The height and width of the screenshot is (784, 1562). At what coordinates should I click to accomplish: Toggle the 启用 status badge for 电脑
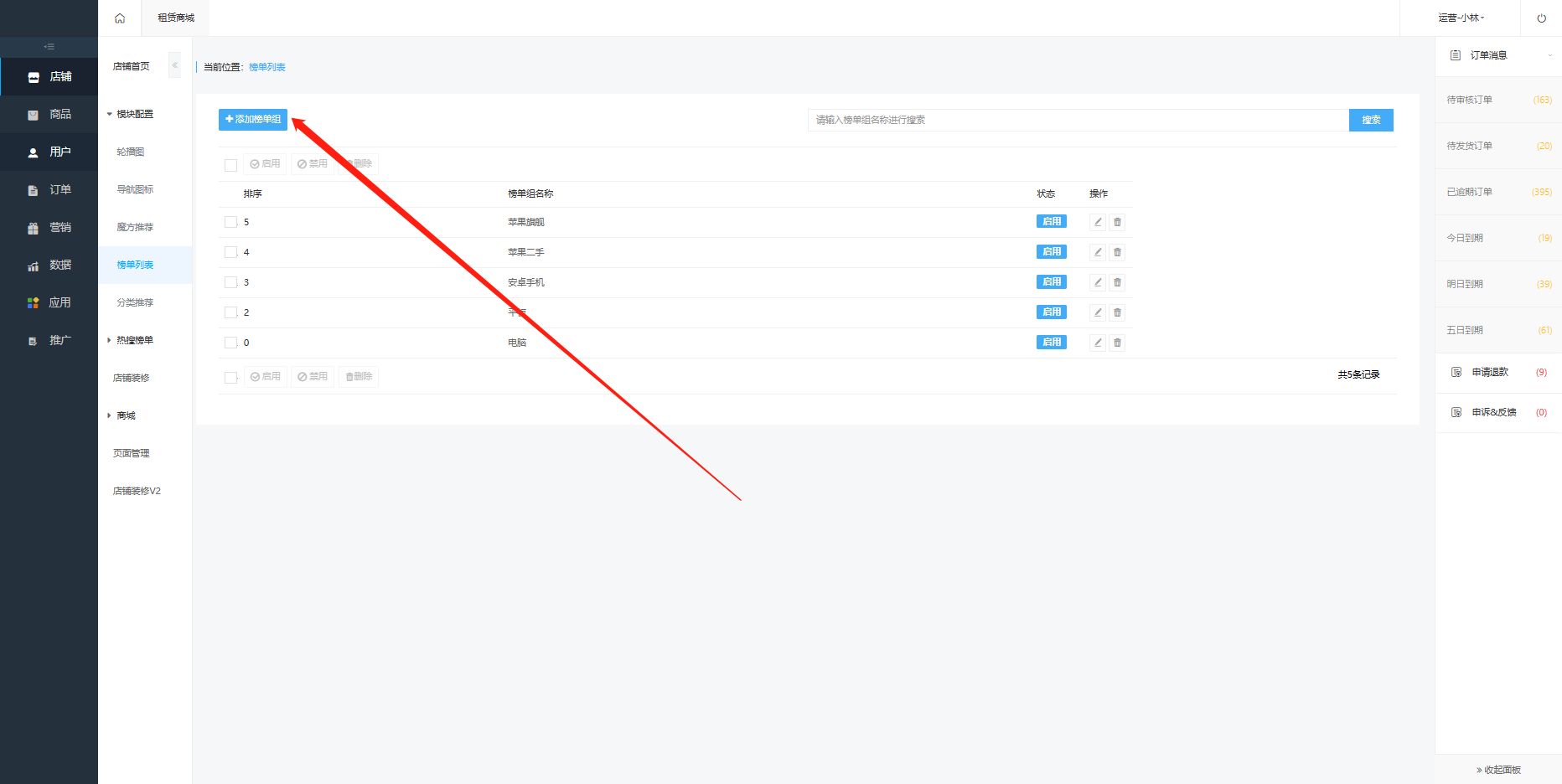coord(1052,343)
